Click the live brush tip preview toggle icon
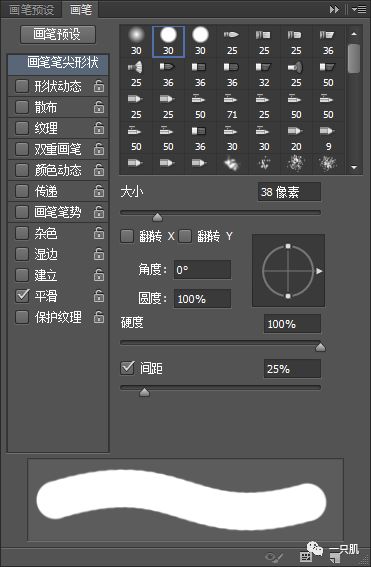Screen dimensions: 371x567 tap(273, 557)
